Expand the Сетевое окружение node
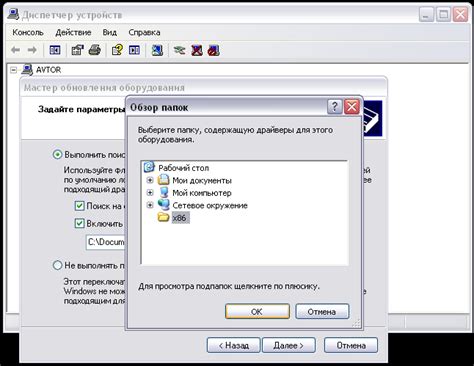The width and height of the screenshot is (474, 366). coord(150,205)
